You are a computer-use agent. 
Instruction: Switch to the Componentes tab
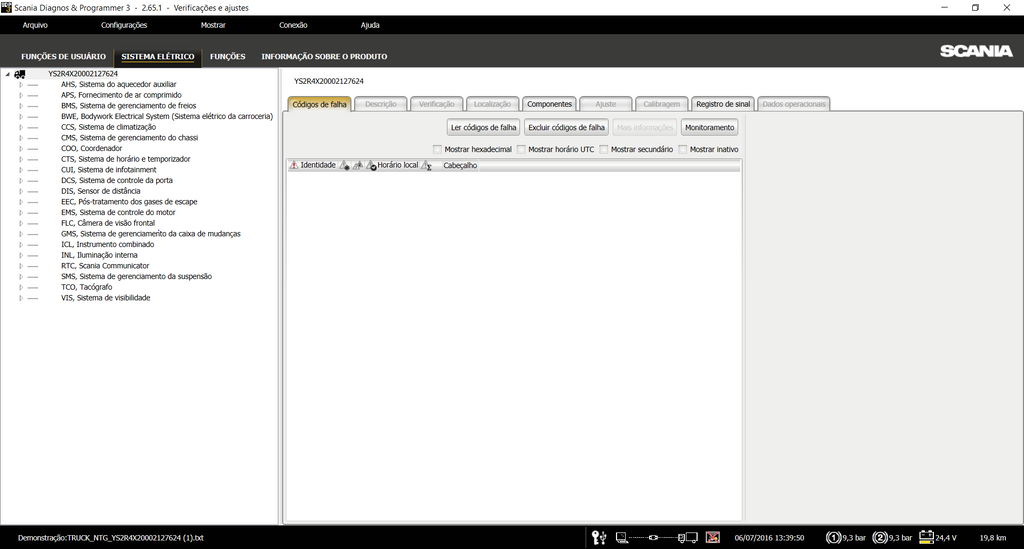[x=549, y=104]
